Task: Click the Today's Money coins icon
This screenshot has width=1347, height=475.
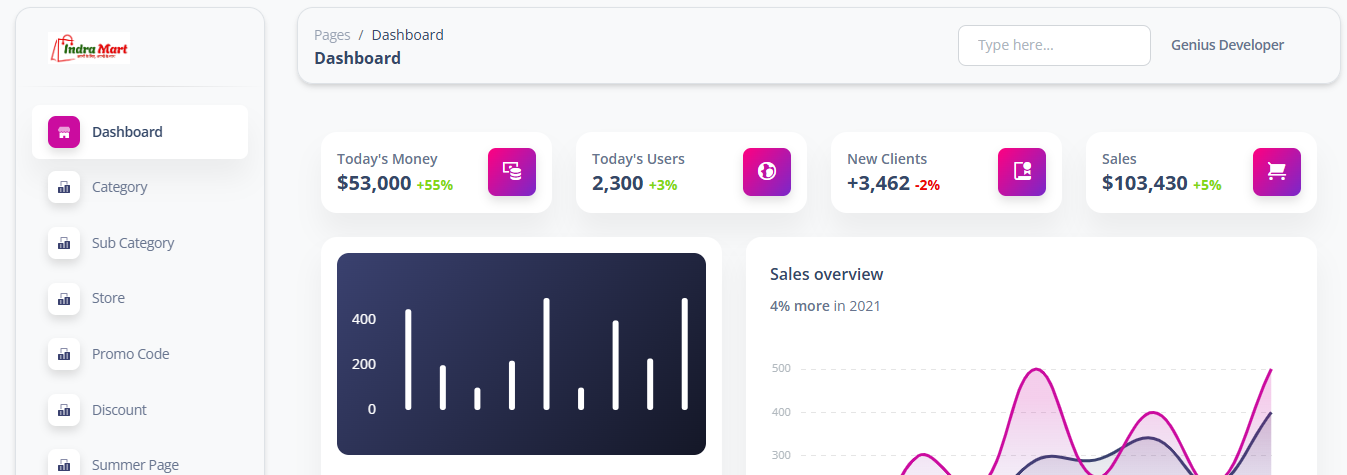Action: tap(512, 172)
